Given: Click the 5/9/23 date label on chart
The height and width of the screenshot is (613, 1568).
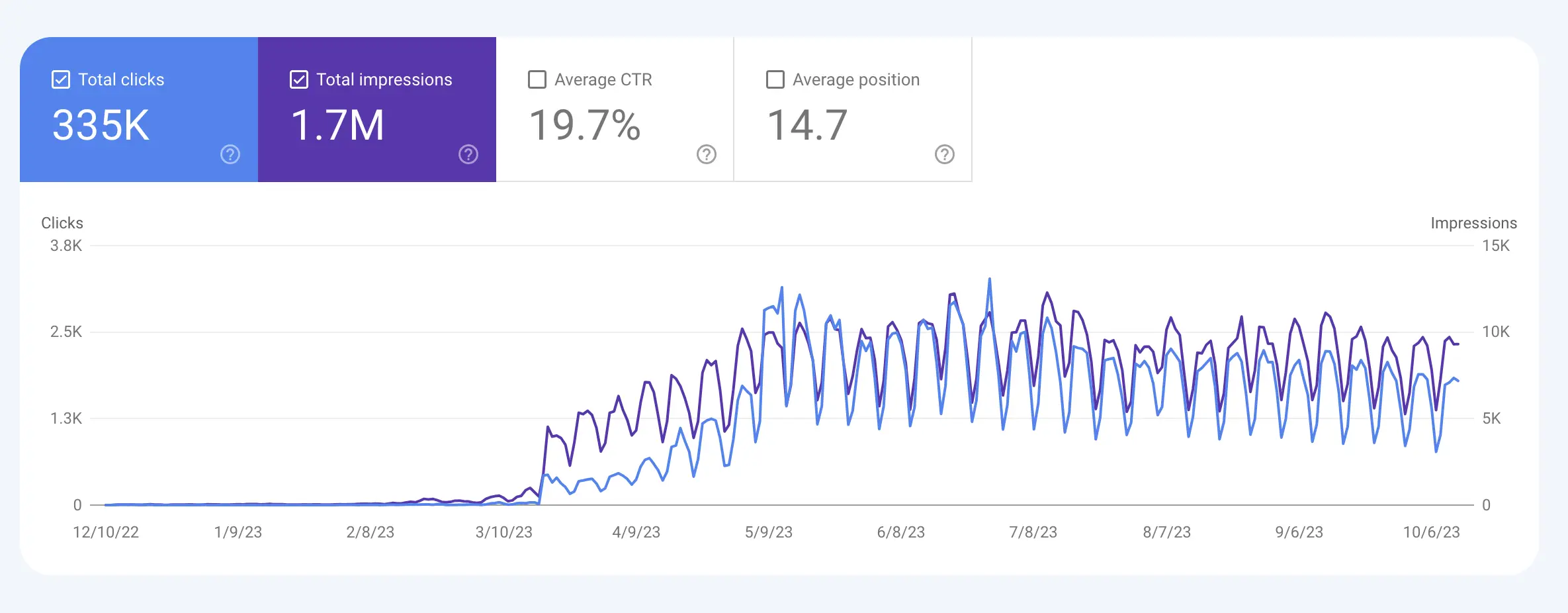Looking at the screenshot, I should [x=768, y=532].
